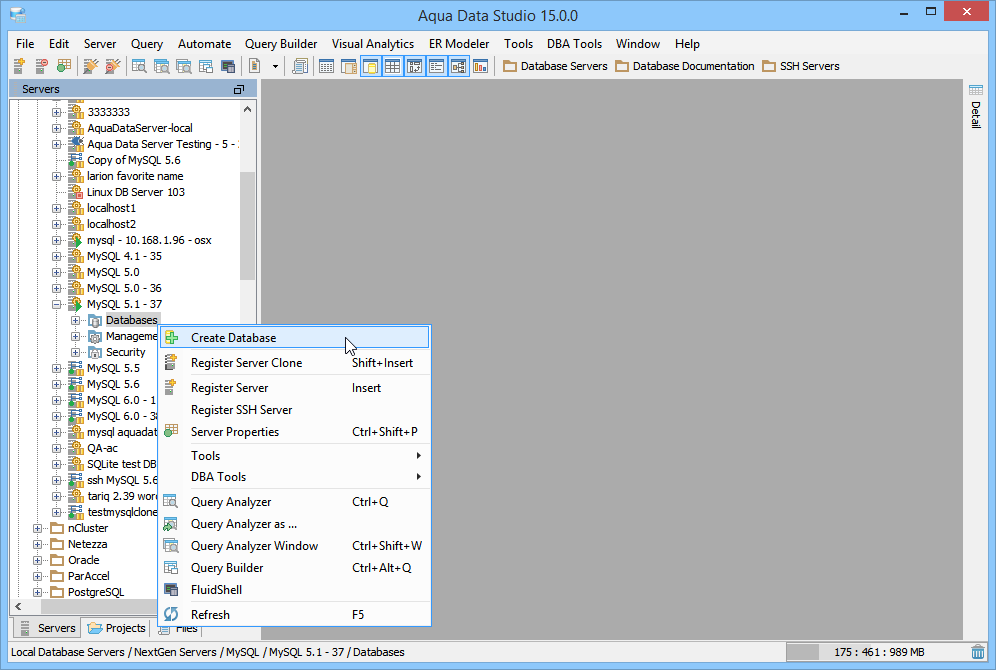Toggle the highlighted database cylinder view button
The height and width of the screenshot is (670, 996).
click(370, 65)
